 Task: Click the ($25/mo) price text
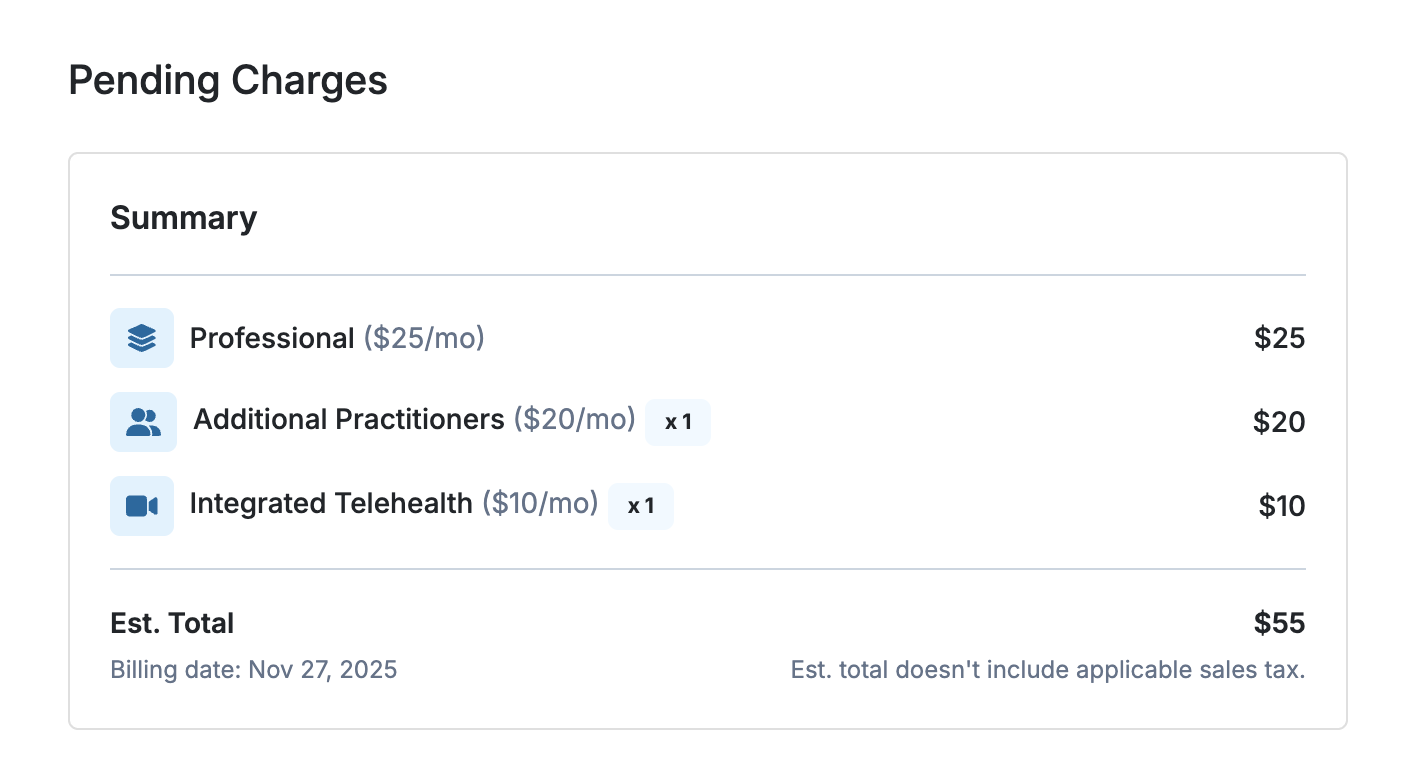424,338
